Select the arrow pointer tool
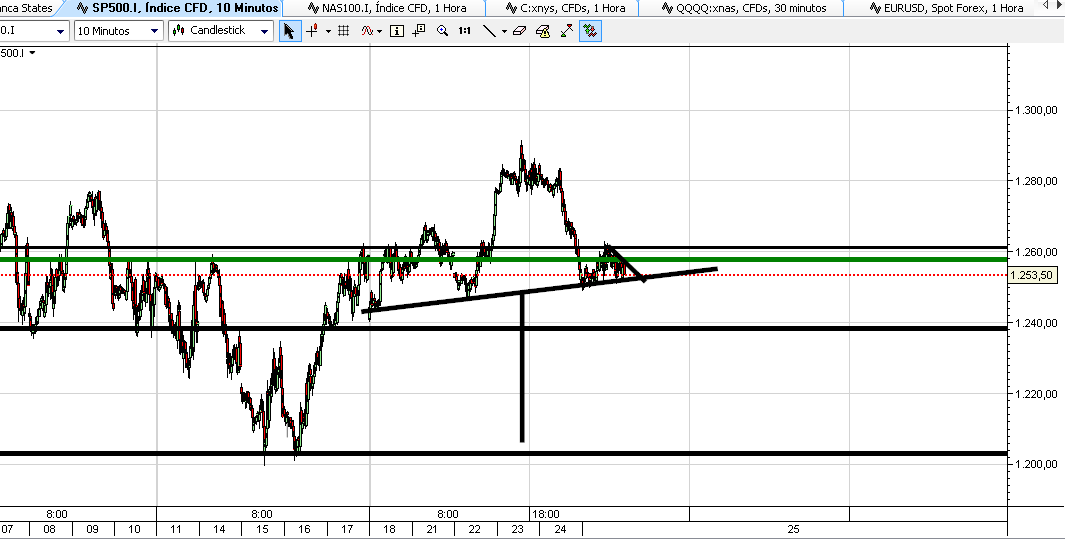Screen dimensions: 1065x540 289,31
